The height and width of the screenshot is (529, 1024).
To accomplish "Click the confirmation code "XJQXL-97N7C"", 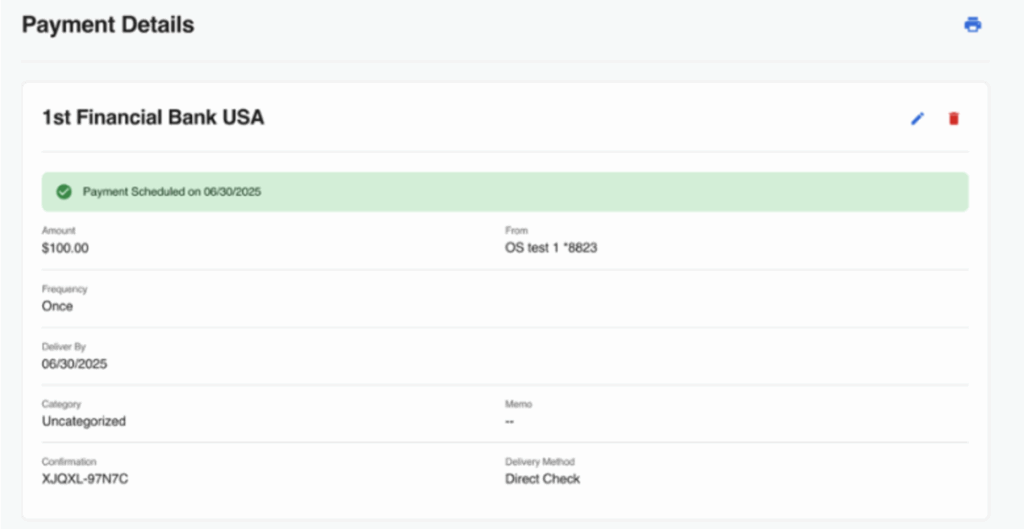I will [85, 479].
